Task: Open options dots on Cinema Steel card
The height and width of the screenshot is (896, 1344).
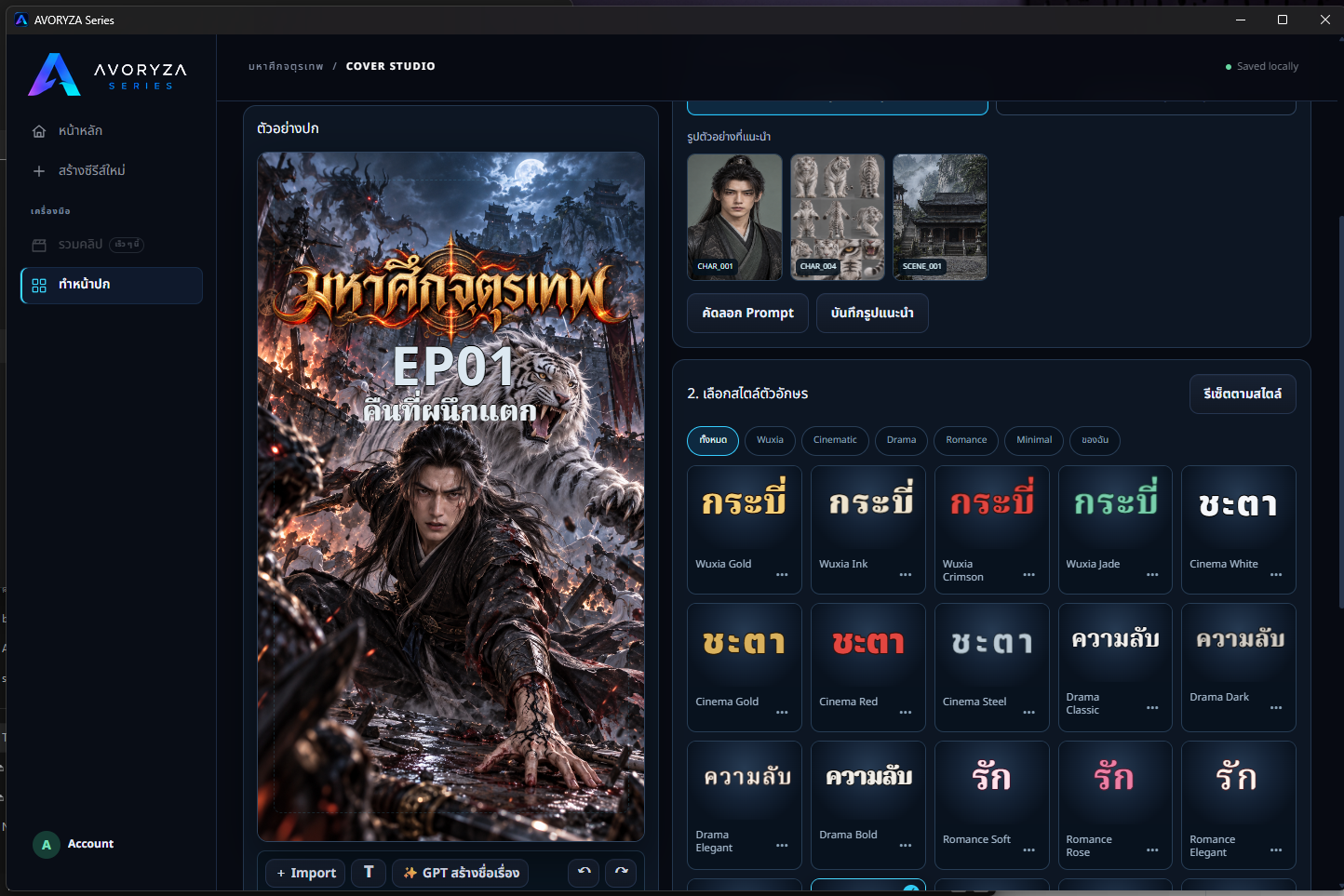Action: coord(1029,713)
